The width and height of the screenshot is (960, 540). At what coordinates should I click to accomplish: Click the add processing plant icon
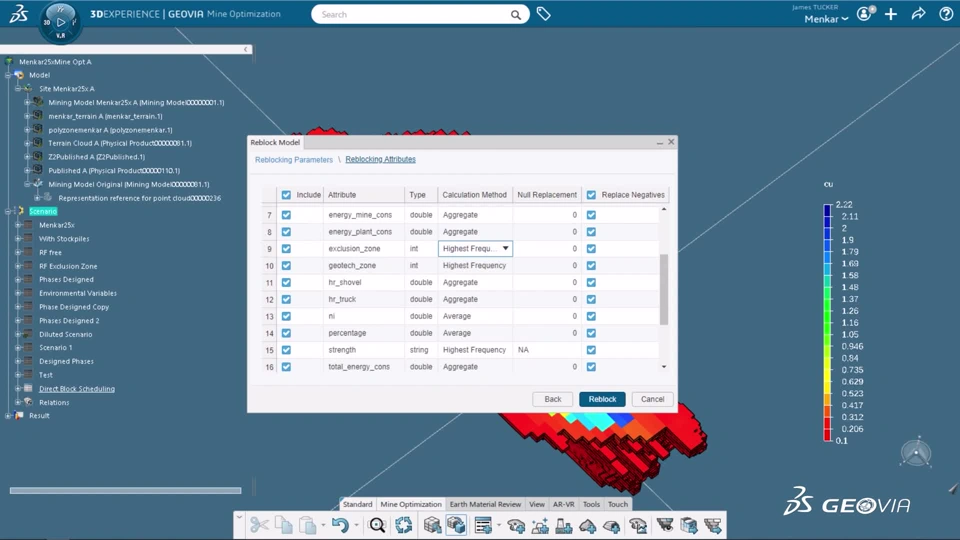coord(563,525)
